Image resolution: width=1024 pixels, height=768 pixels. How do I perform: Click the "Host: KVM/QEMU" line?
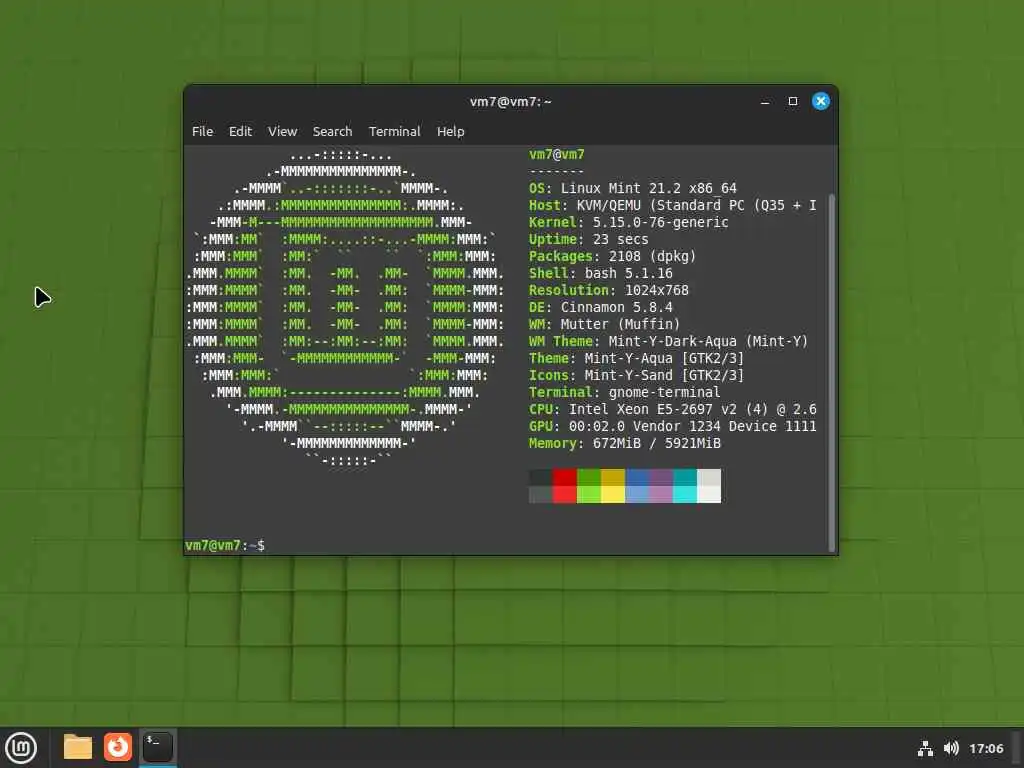pos(673,206)
